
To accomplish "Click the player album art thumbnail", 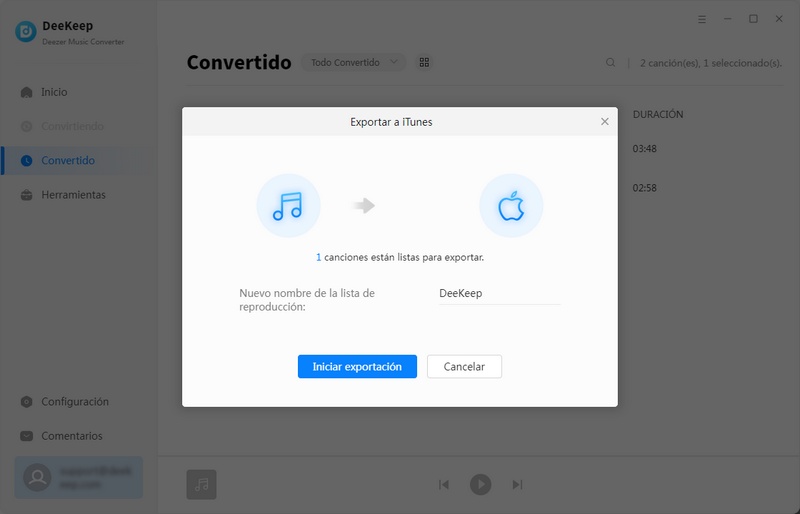I will [x=202, y=484].
